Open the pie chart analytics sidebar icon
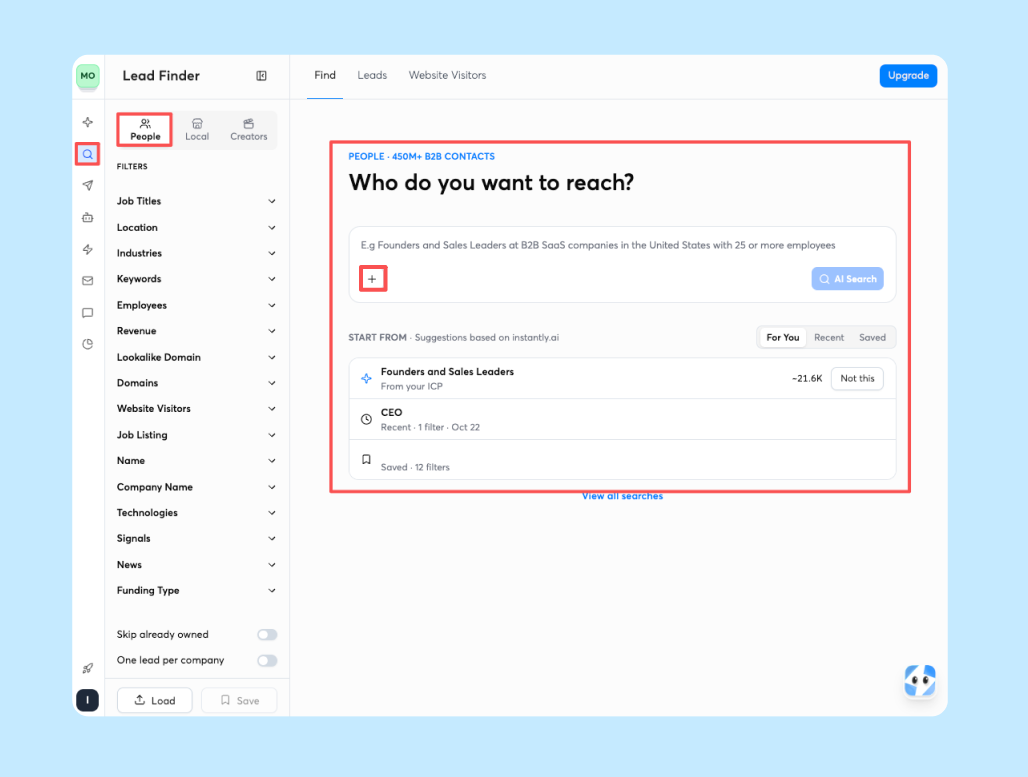Viewport: 1028px width, 777px height. [x=88, y=344]
